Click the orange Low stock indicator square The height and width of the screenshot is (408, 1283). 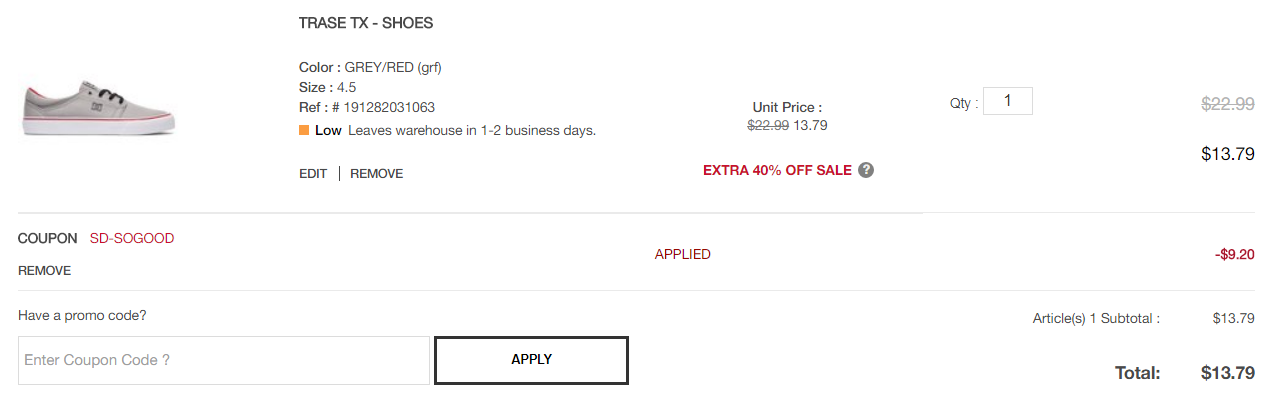pos(304,130)
